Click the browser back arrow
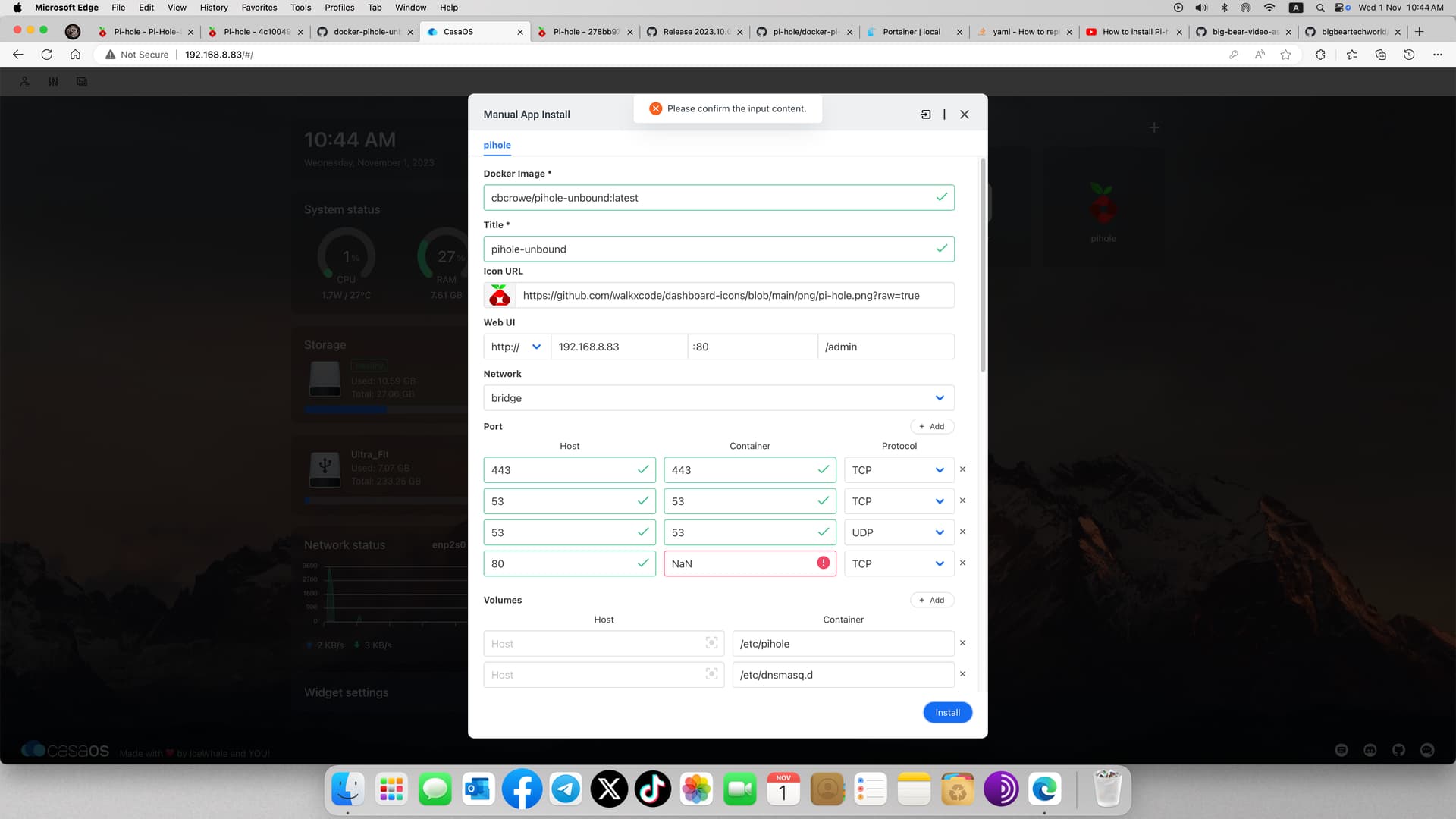This screenshot has width=1456, height=819. [x=18, y=55]
